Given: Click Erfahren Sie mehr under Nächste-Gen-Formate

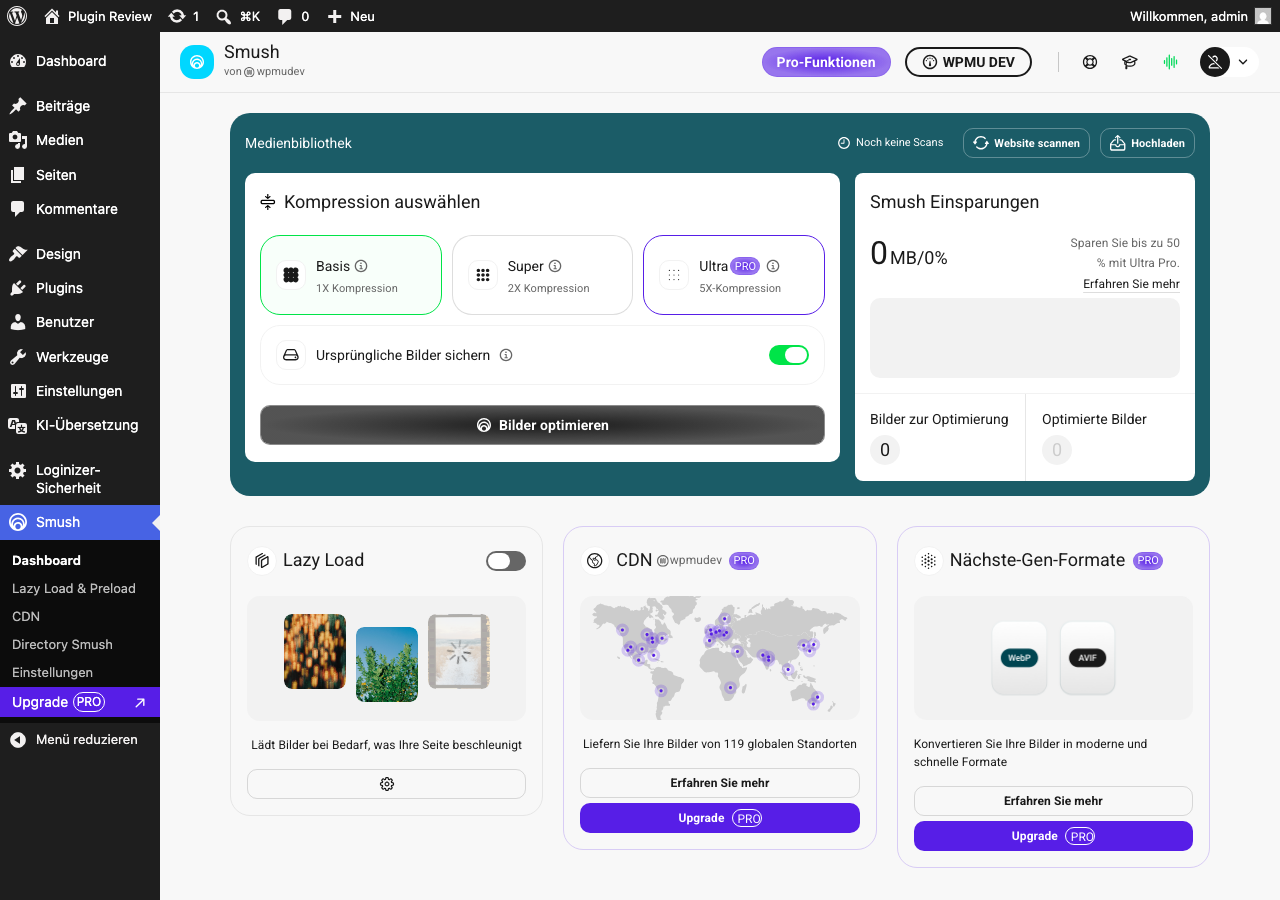Looking at the screenshot, I should [1053, 801].
